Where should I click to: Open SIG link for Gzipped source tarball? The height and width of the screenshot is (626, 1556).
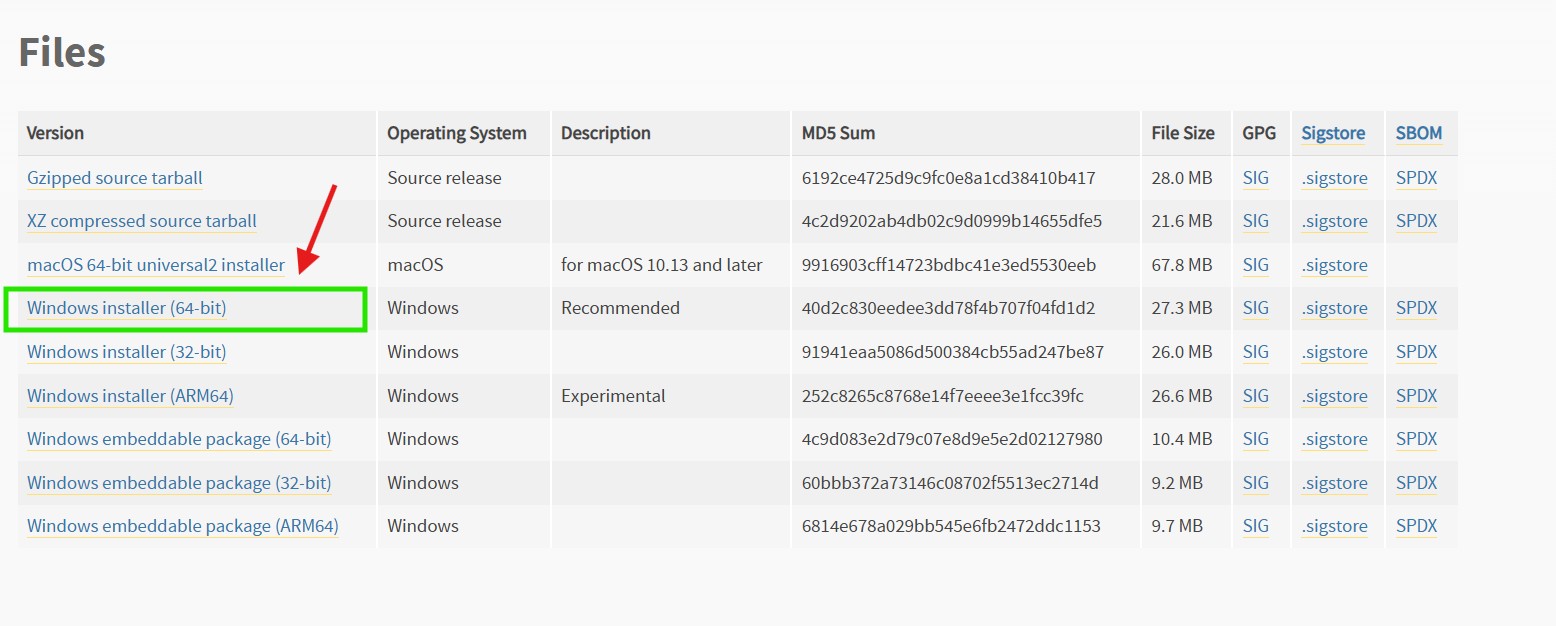(x=1256, y=178)
